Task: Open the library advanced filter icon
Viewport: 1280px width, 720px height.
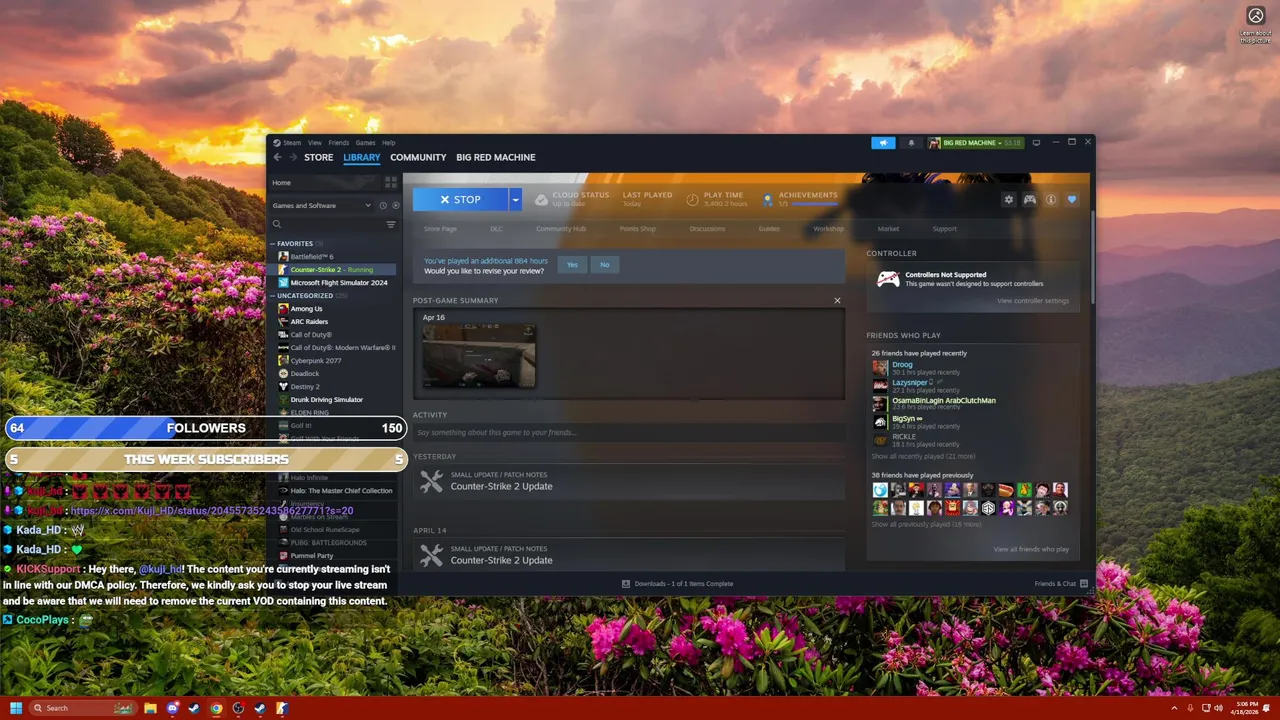Action: [391, 224]
